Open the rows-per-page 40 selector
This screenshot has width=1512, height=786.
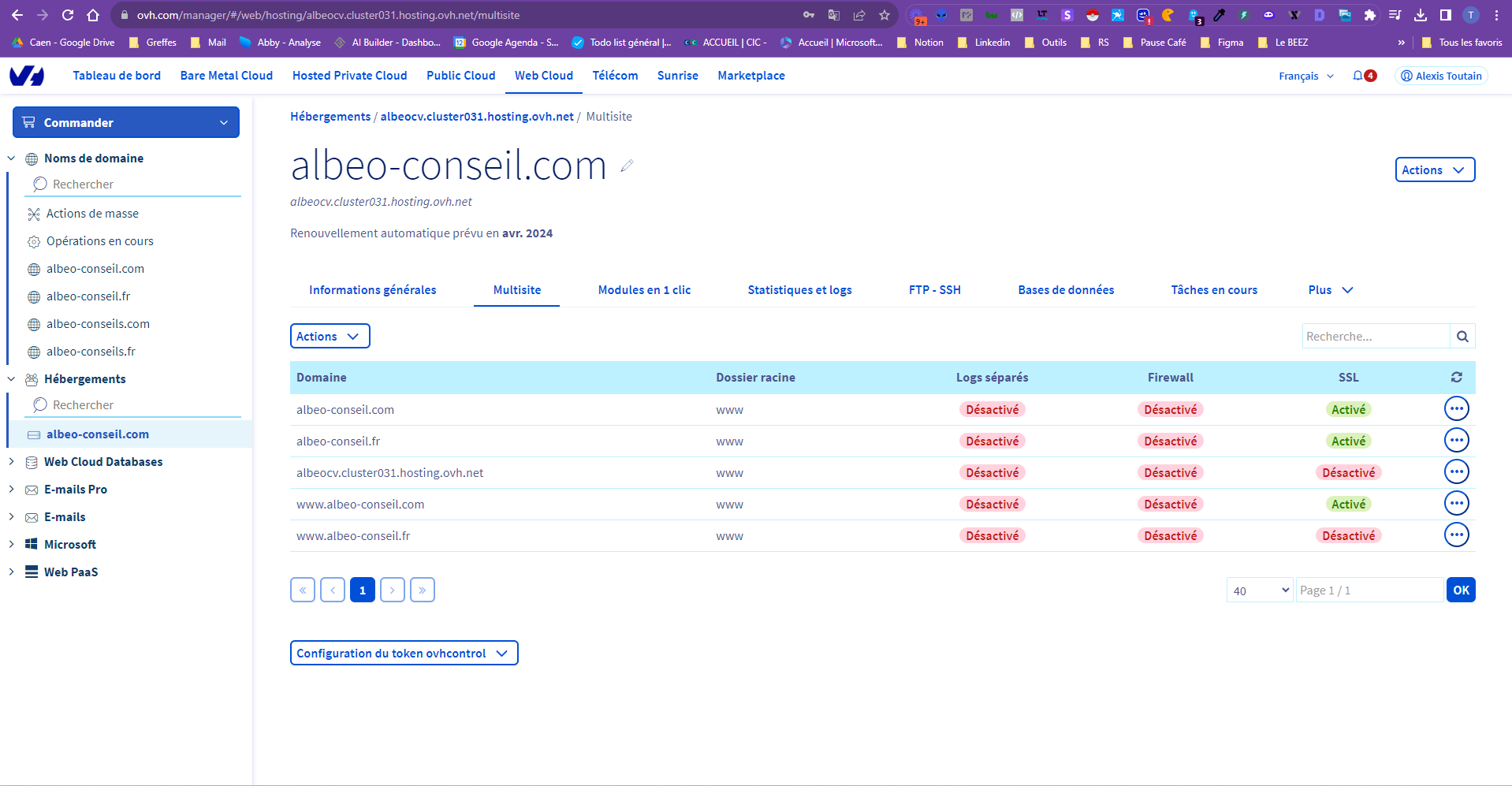(1259, 590)
